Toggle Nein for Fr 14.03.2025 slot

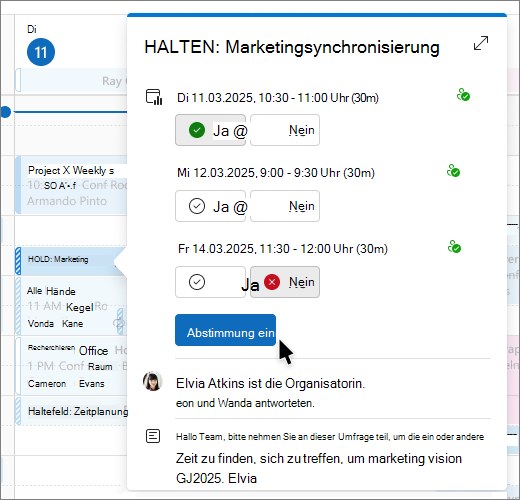(285, 282)
